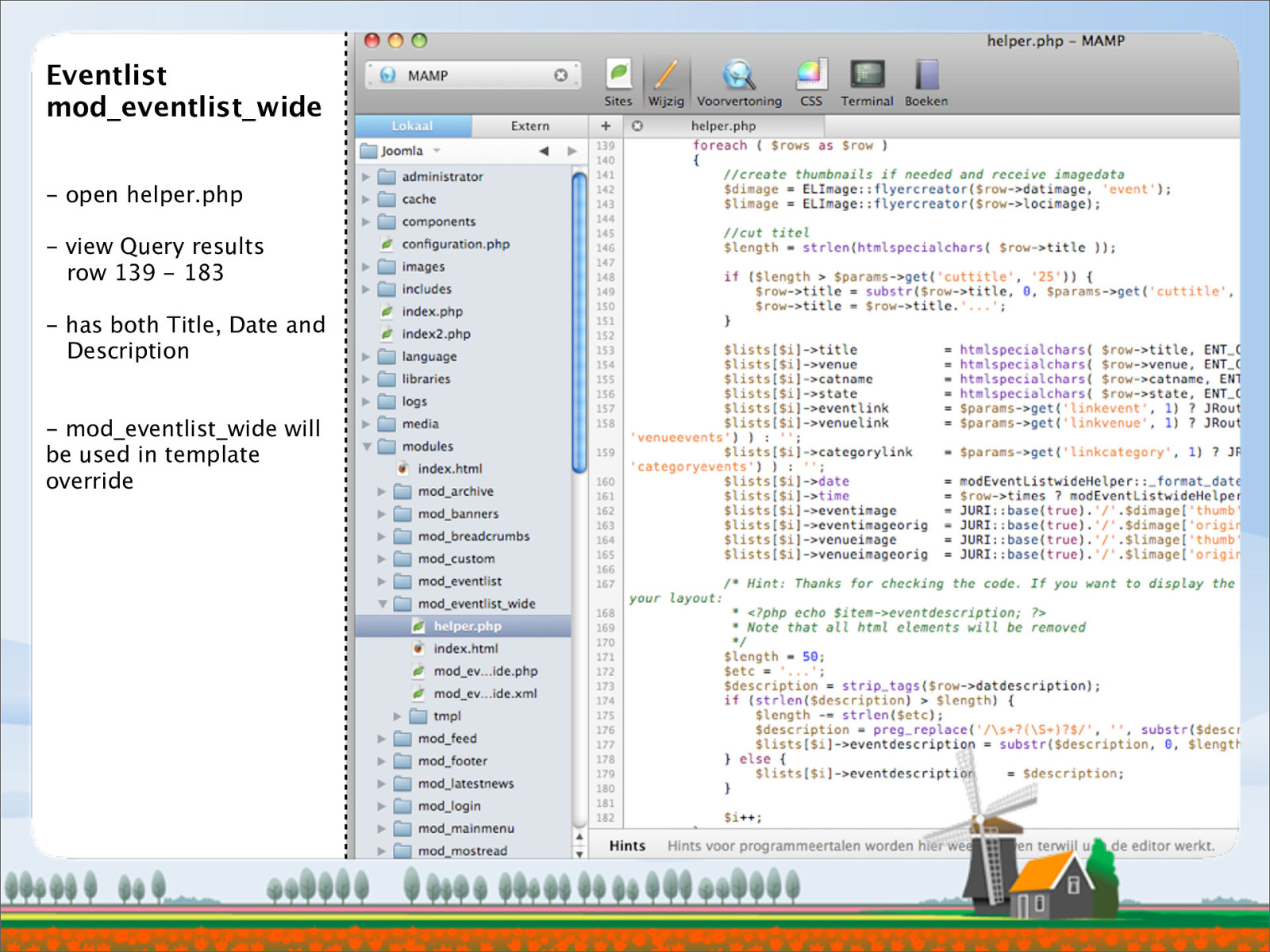Click the '} else {' code line
1270x952 pixels.
pyautogui.click(x=754, y=759)
